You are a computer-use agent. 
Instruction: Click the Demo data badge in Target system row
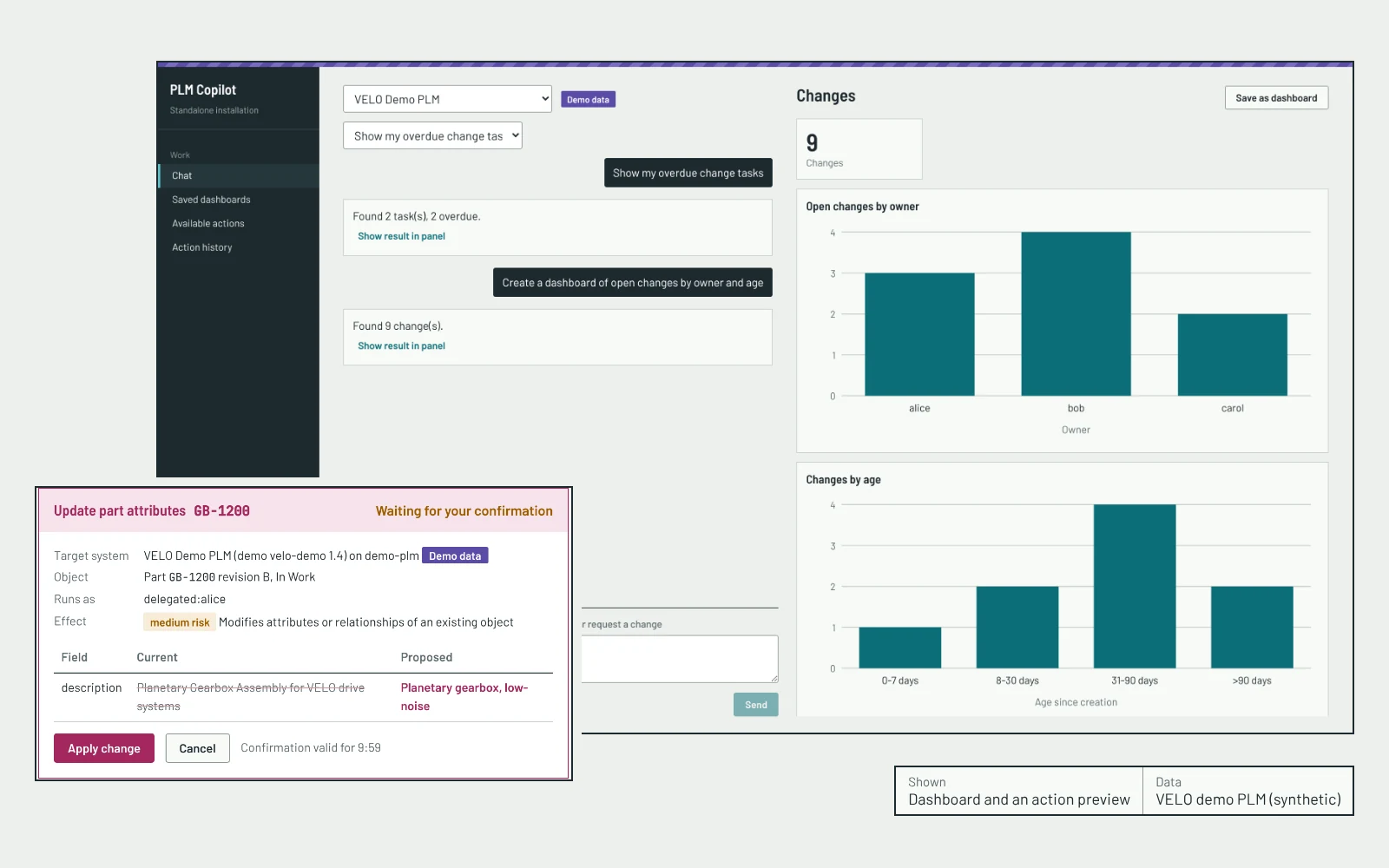(455, 556)
